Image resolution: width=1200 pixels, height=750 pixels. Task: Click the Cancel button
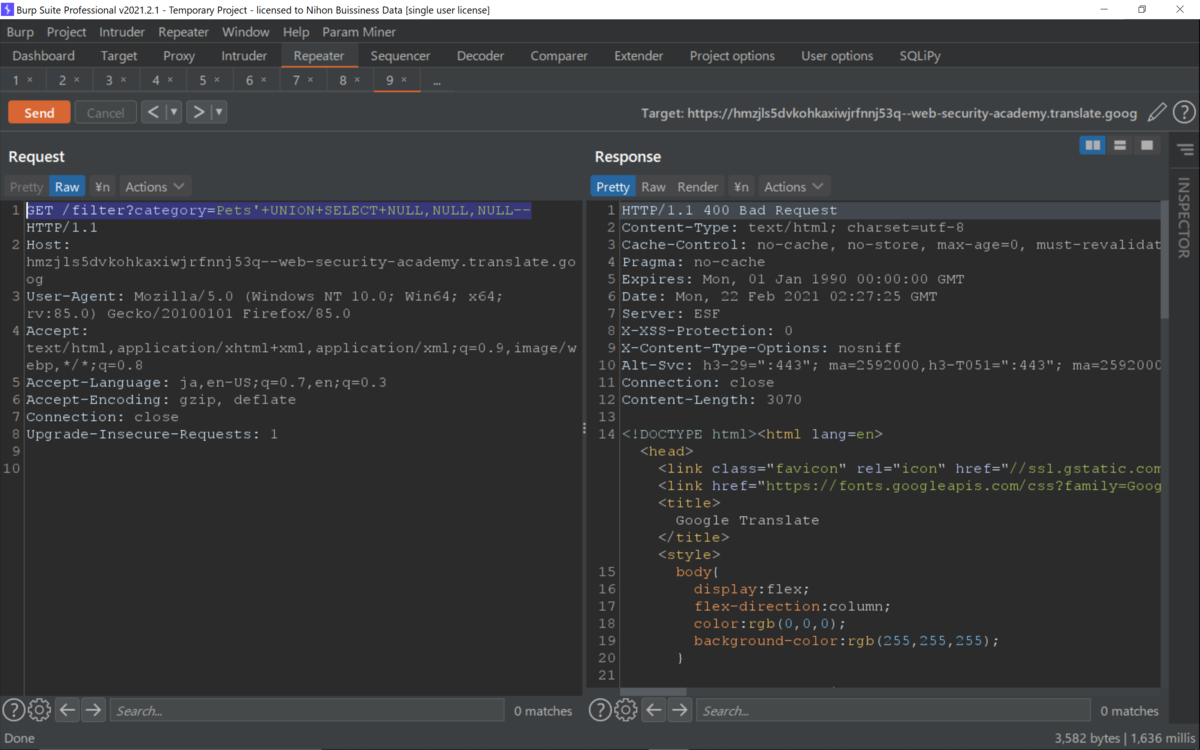pyautogui.click(x=105, y=112)
